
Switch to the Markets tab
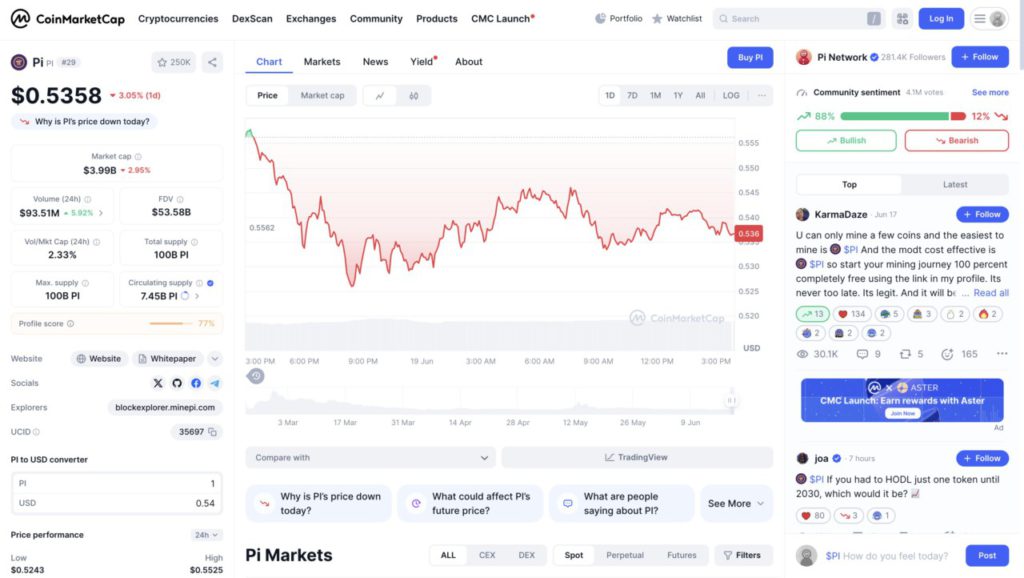(322, 61)
